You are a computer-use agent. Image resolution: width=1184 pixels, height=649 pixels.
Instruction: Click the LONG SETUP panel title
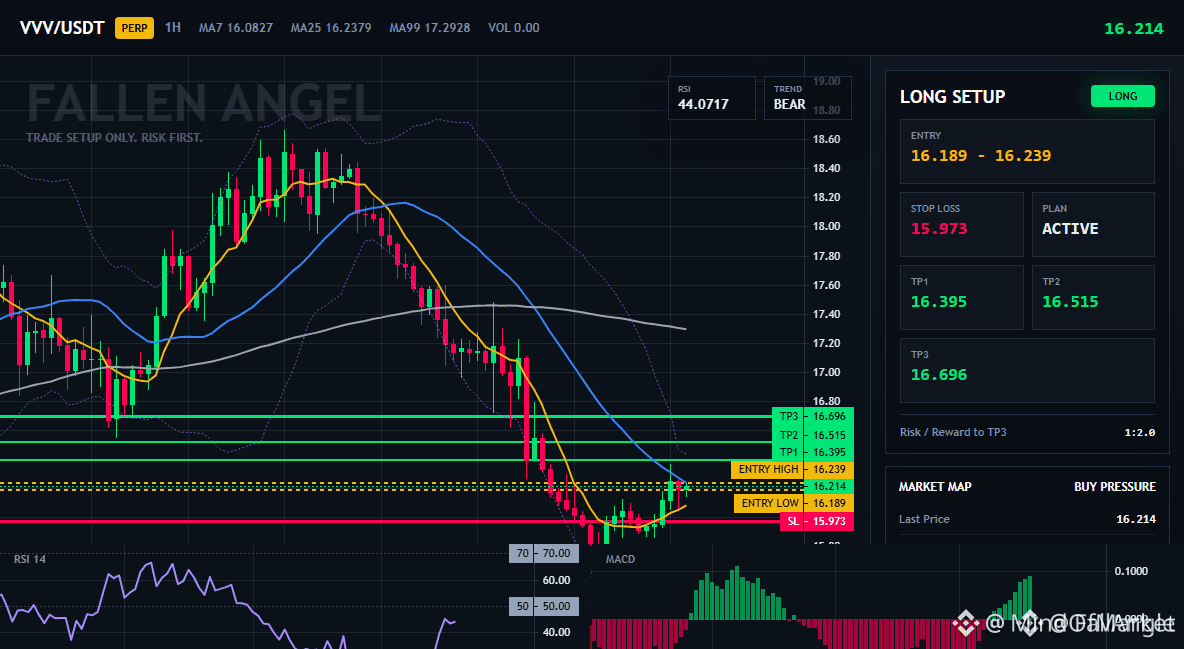[952, 97]
